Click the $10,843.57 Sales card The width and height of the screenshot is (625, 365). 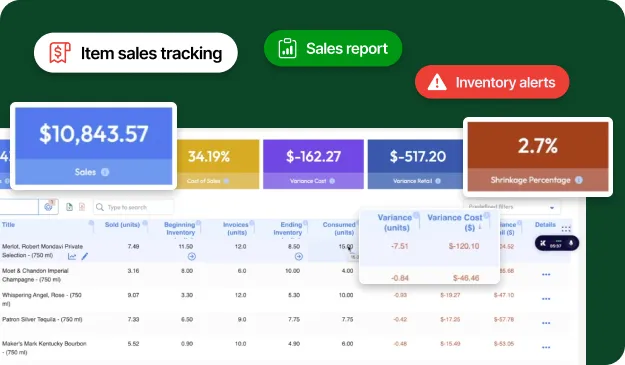click(94, 146)
